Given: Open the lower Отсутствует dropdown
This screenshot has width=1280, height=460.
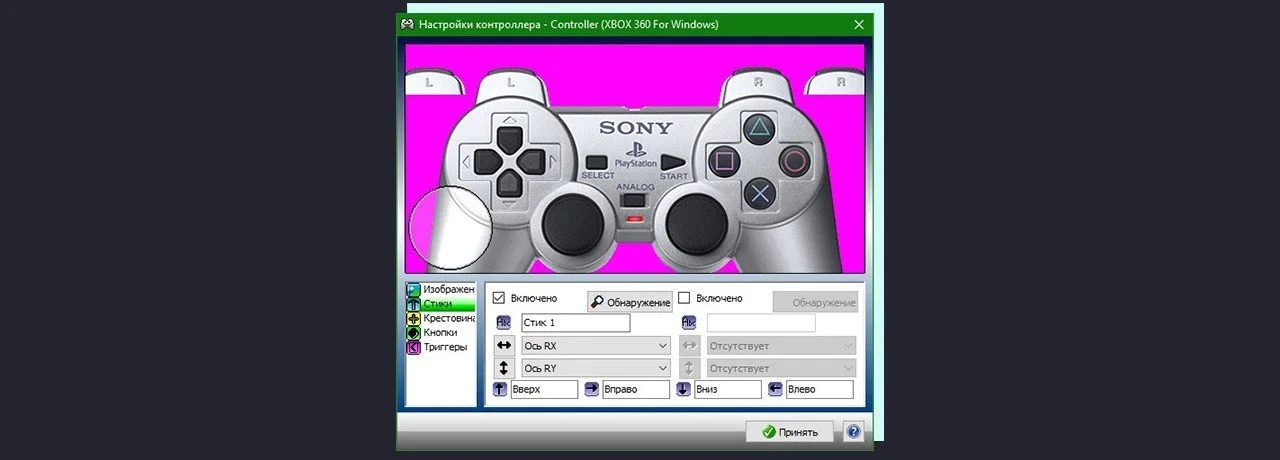Looking at the screenshot, I should tap(781, 368).
